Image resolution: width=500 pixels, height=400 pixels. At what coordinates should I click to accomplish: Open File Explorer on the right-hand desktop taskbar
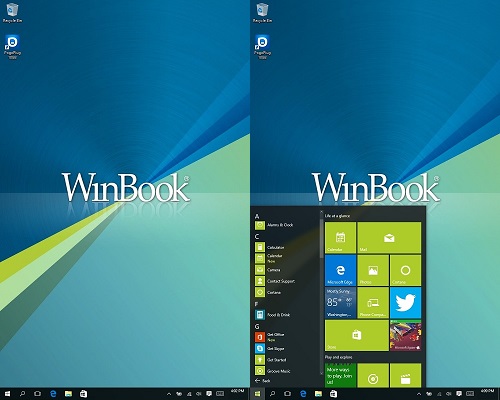point(318,394)
